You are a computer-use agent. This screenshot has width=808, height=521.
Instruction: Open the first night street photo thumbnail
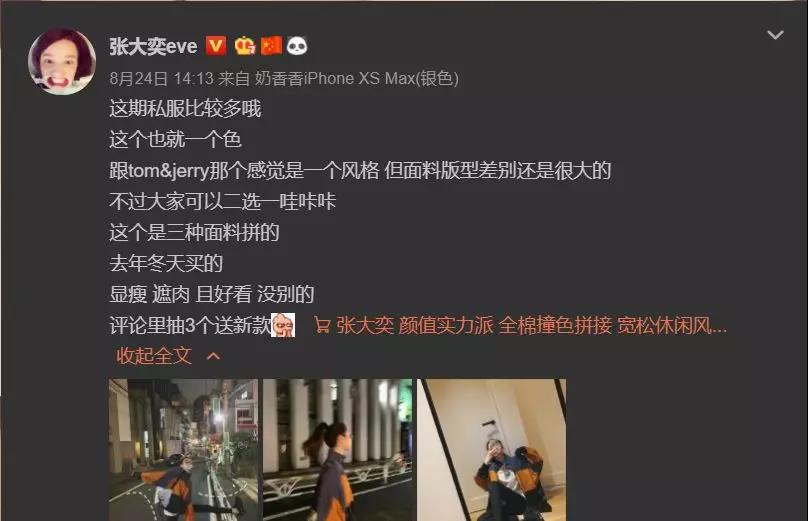[x=183, y=450]
